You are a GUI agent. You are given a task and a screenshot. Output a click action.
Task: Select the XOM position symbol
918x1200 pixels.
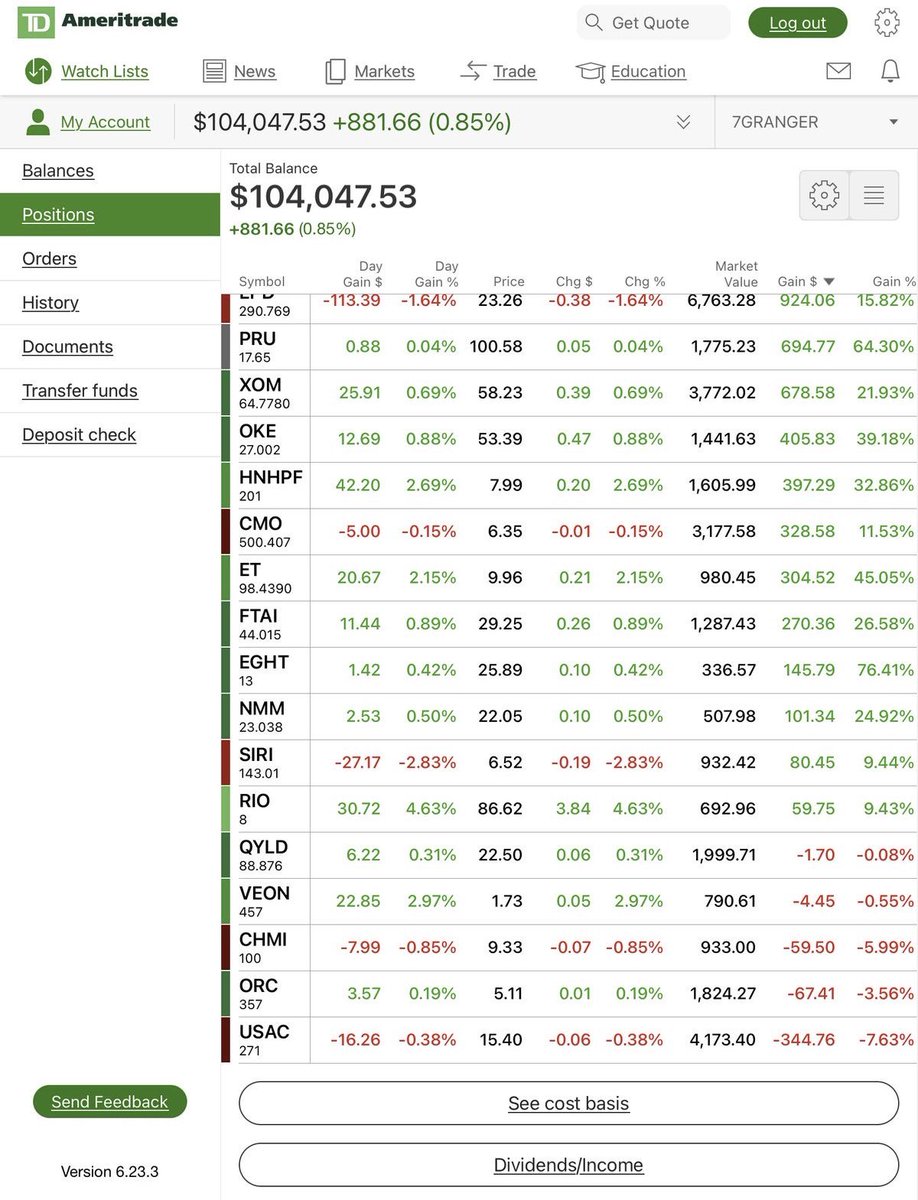[x=260, y=385]
